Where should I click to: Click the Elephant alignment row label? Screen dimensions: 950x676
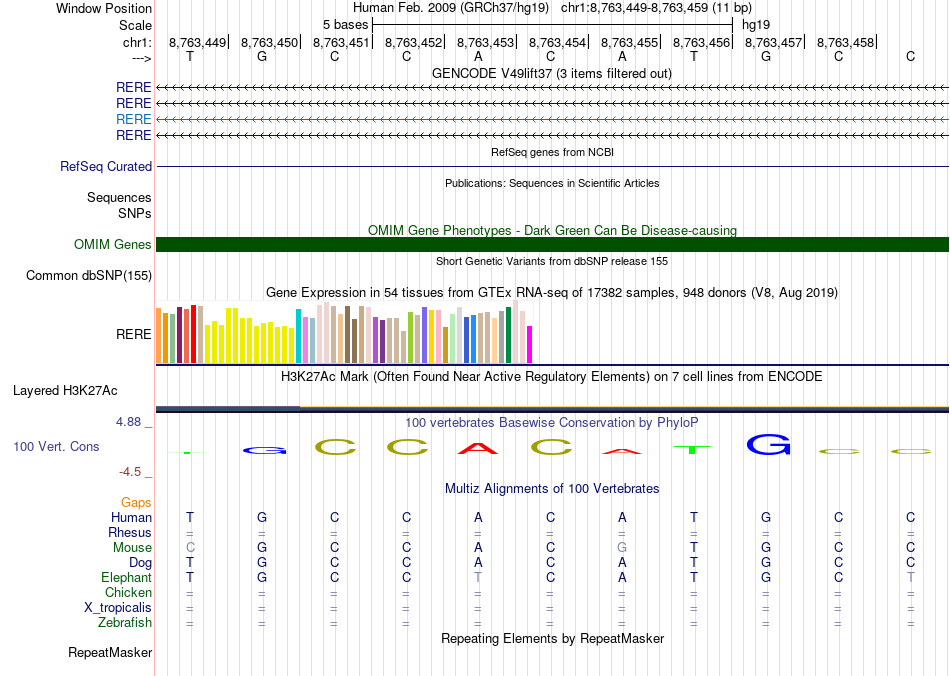coord(126,577)
